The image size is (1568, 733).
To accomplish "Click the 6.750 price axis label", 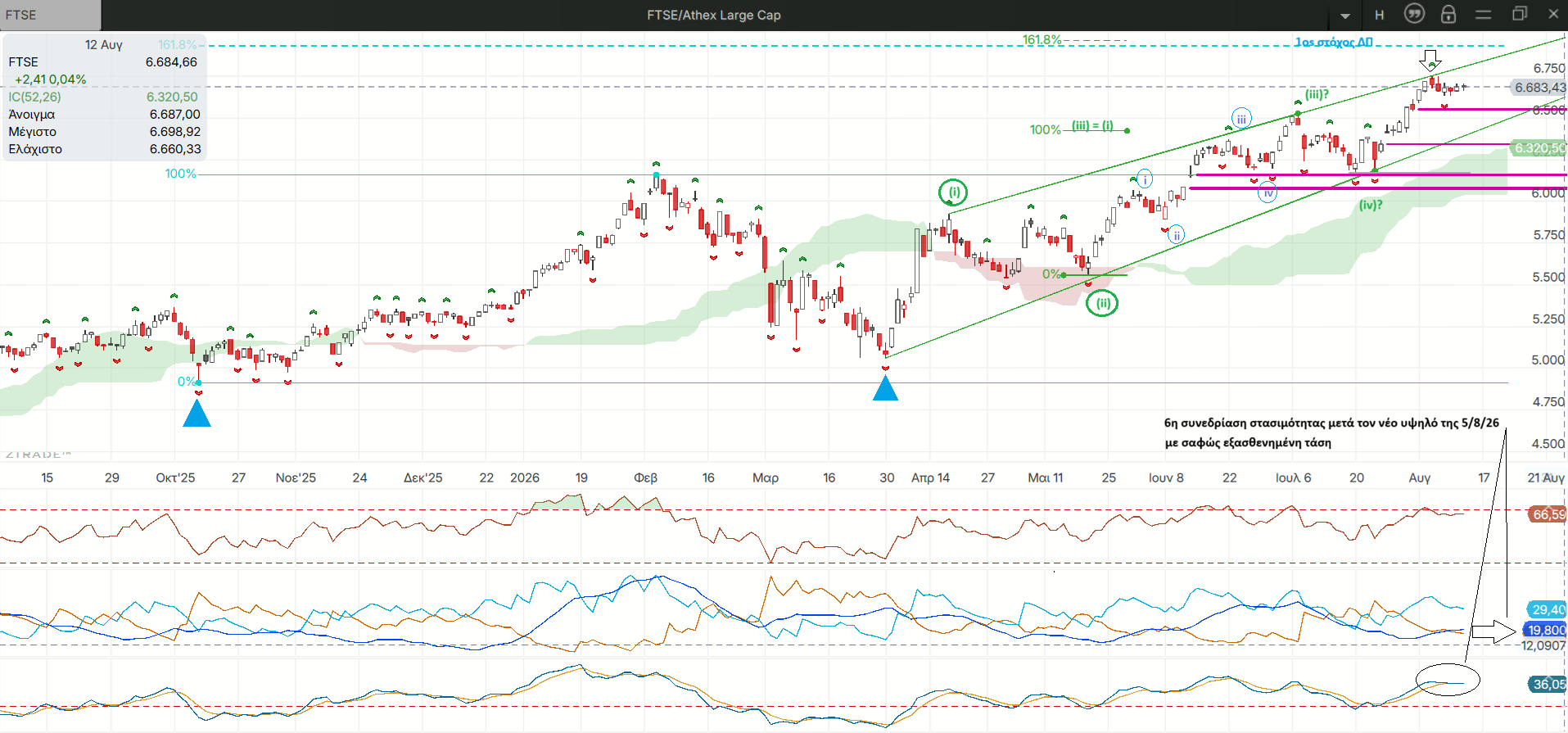I will (x=1549, y=69).
